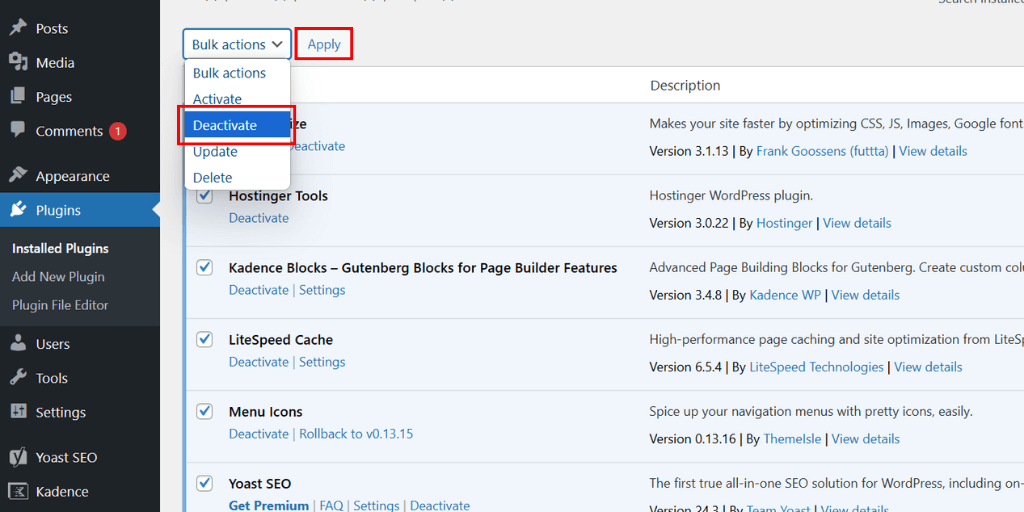
Task: View details for Hostinger Tools
Action: coord(857,223)
